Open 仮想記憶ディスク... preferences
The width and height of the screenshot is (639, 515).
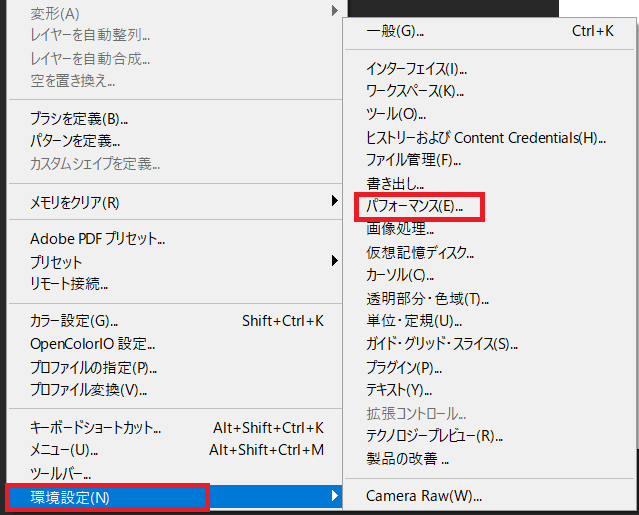pos(490,253)
